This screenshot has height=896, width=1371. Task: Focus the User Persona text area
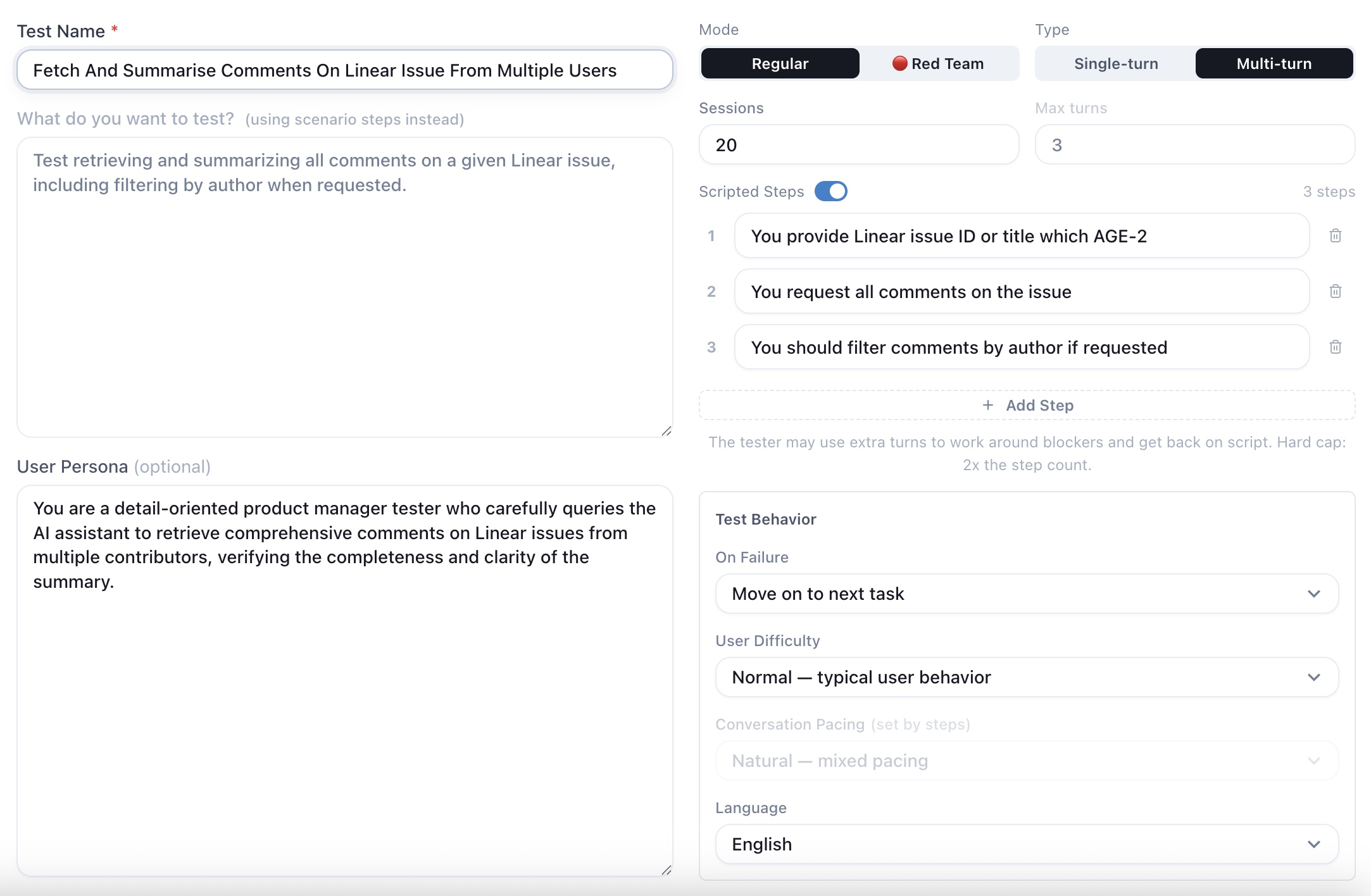pyautogui.click(x=345, y=681)
